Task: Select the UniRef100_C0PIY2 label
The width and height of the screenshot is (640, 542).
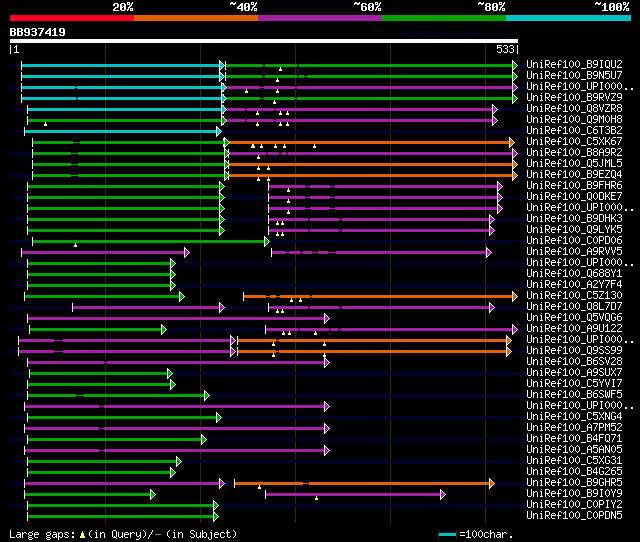Action: click(574, 505)
